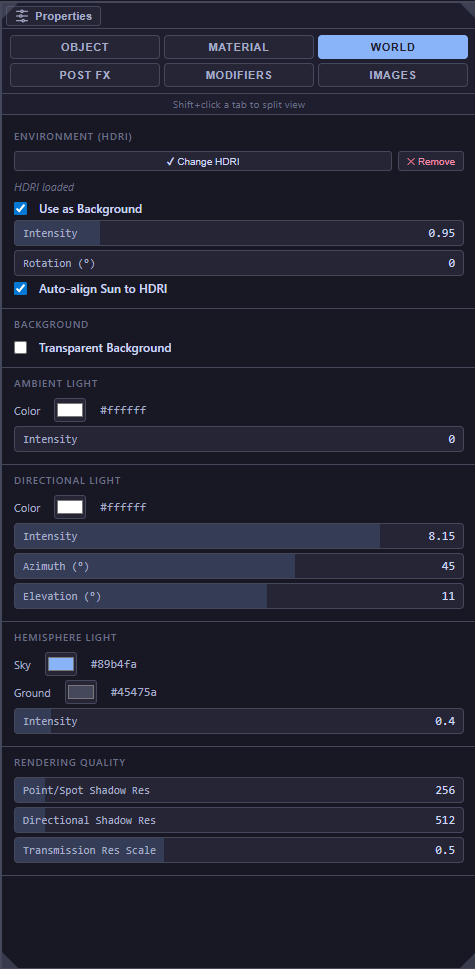The image size is (475, 969).
Task: Click the 'HDRI loaded' status text
Action: coord(44,187)
